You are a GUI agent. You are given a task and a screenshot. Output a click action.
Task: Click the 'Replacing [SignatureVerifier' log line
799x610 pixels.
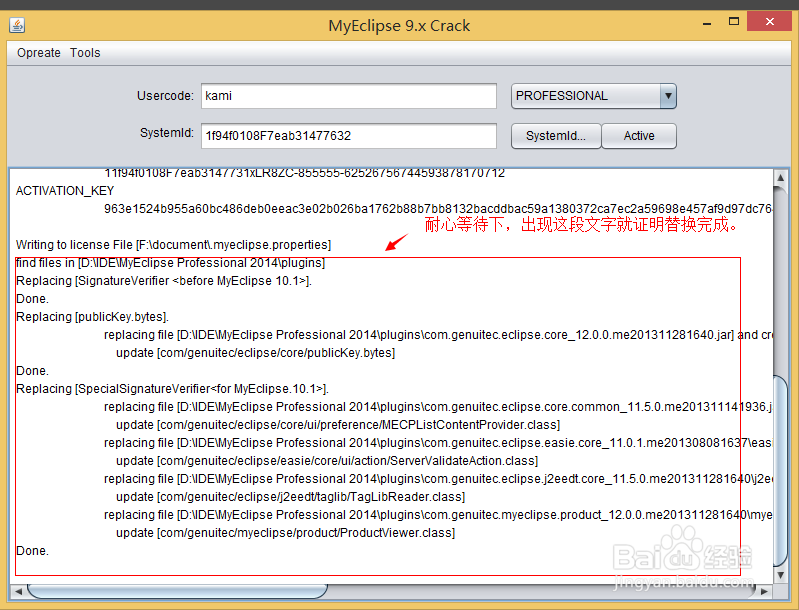pyautogui.click(x=164, y=281)
